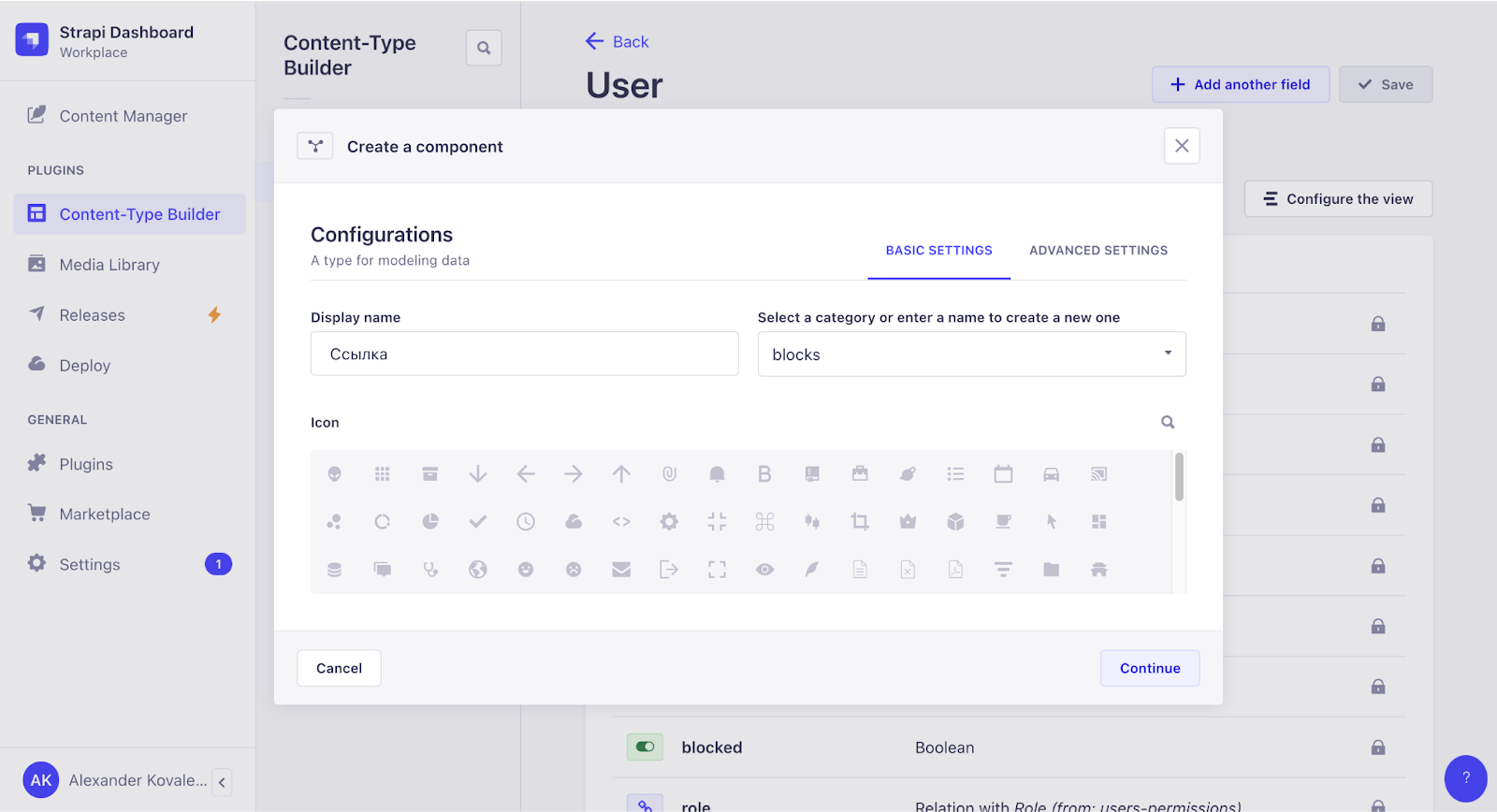Select the command key icon
This screenshot has width=1497, height=812.
click(764, 522)
